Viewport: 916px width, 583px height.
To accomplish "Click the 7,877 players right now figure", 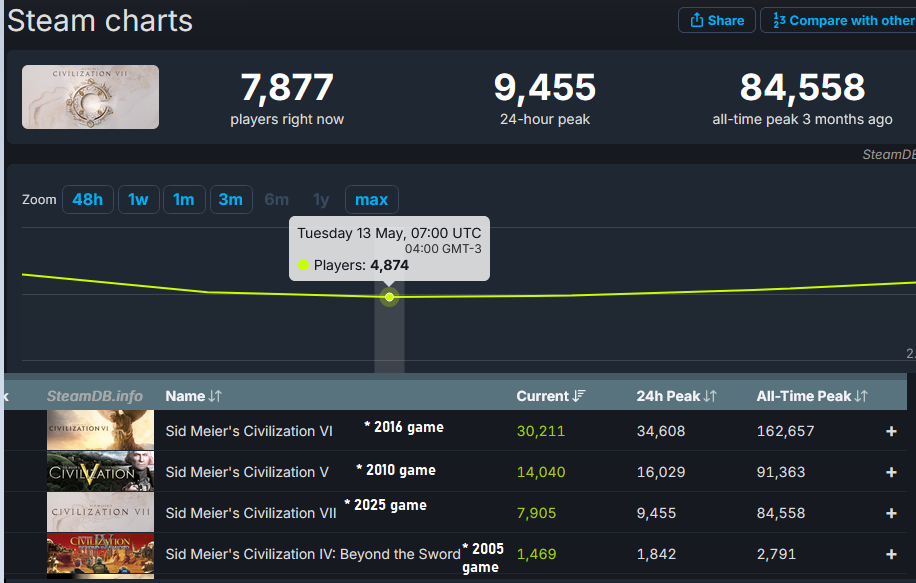I will coord(287,88).
